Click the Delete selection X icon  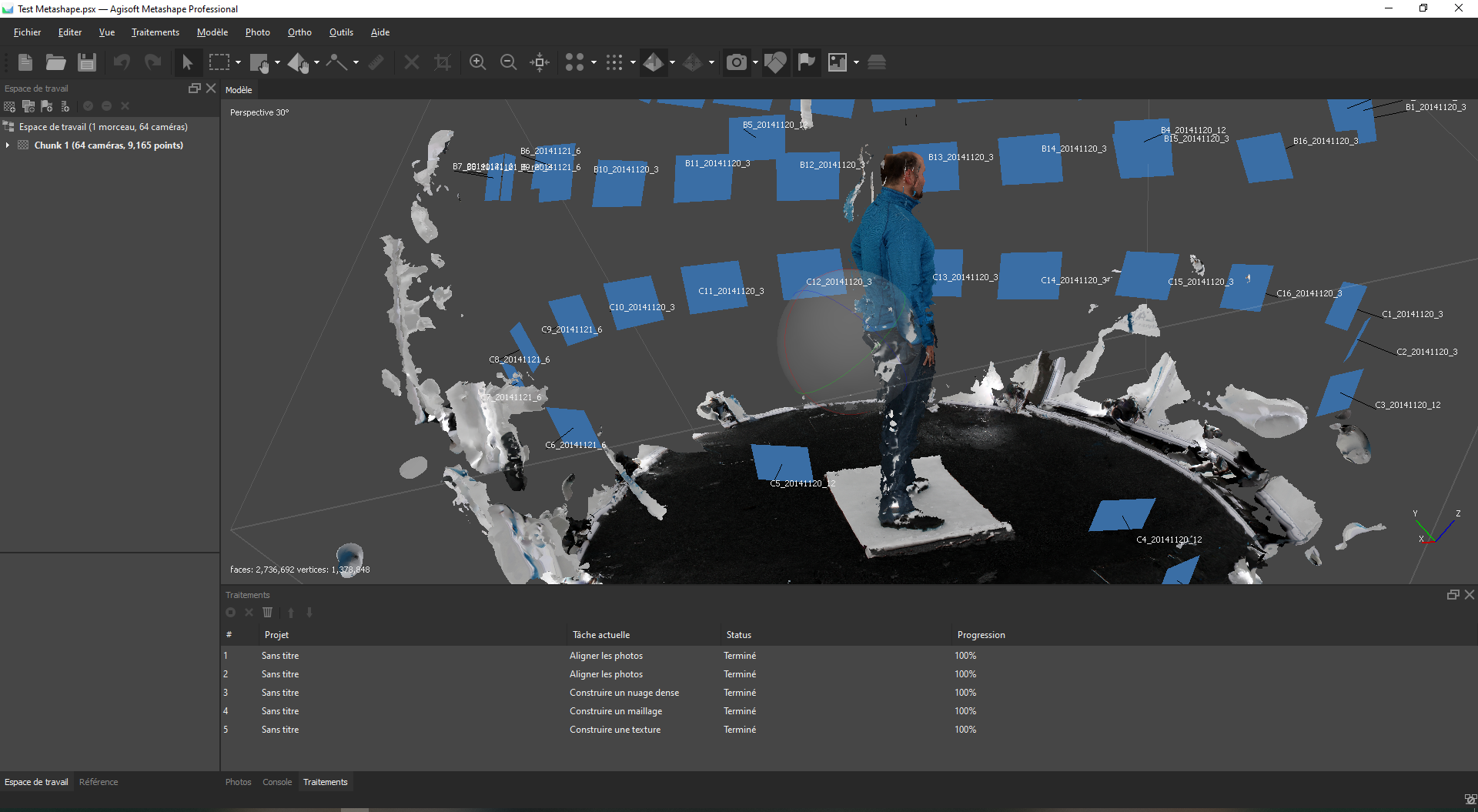[x=412, y=62]
